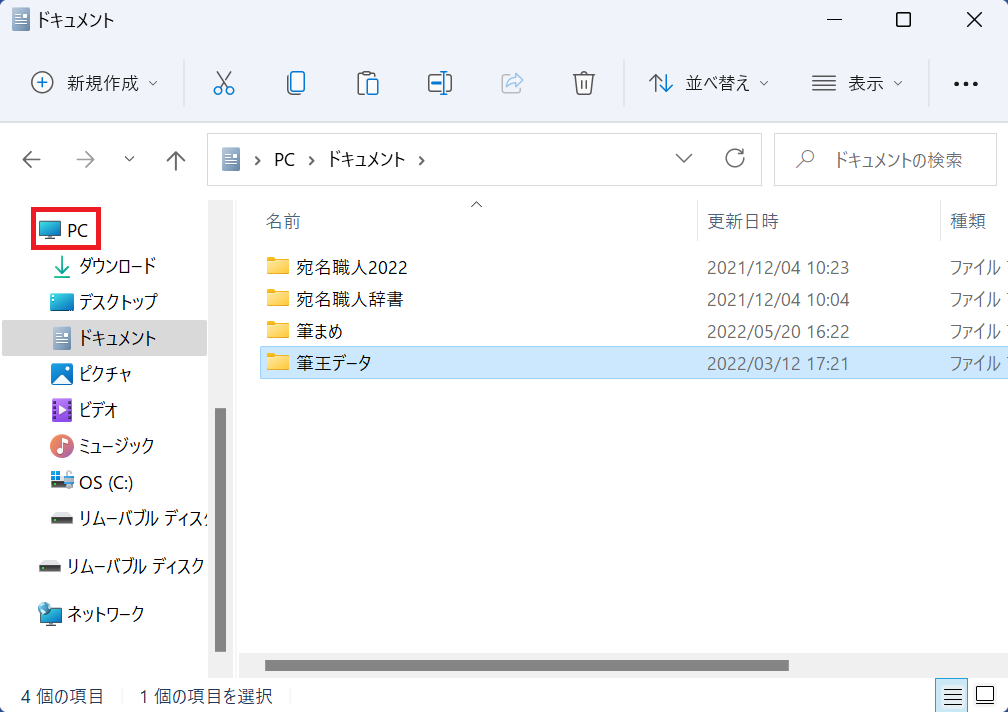The height and width of the screenshot is (712, 1008).
Task: Select リムーバブル ディスク above ネットワーク
Action: pos(122,566)
